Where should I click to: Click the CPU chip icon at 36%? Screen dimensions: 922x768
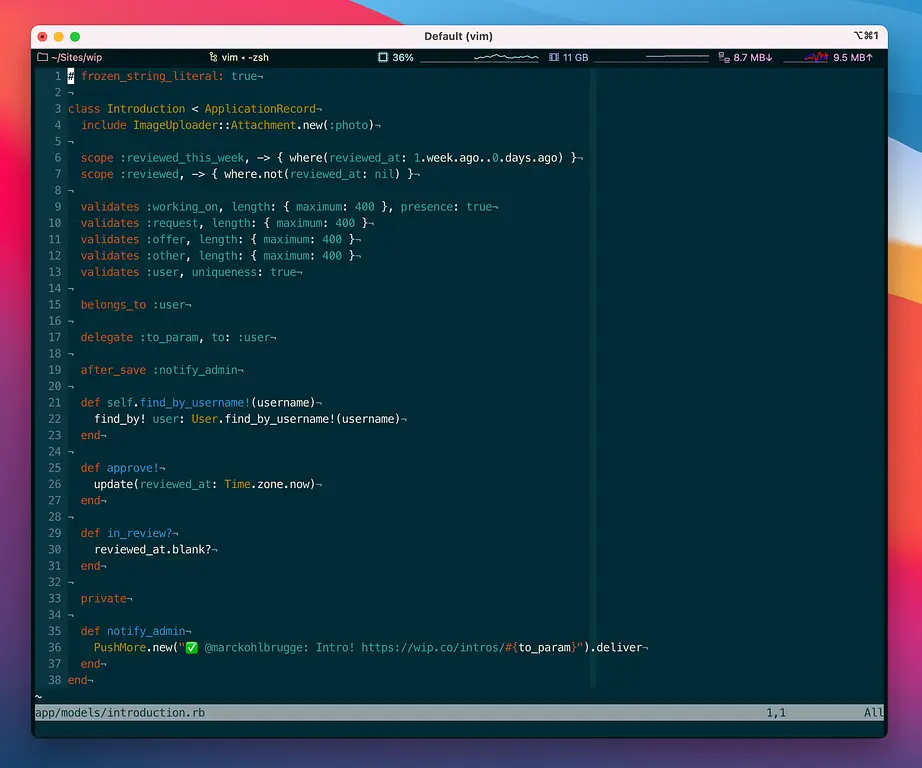pyautogui.click(x=383, y=58)
